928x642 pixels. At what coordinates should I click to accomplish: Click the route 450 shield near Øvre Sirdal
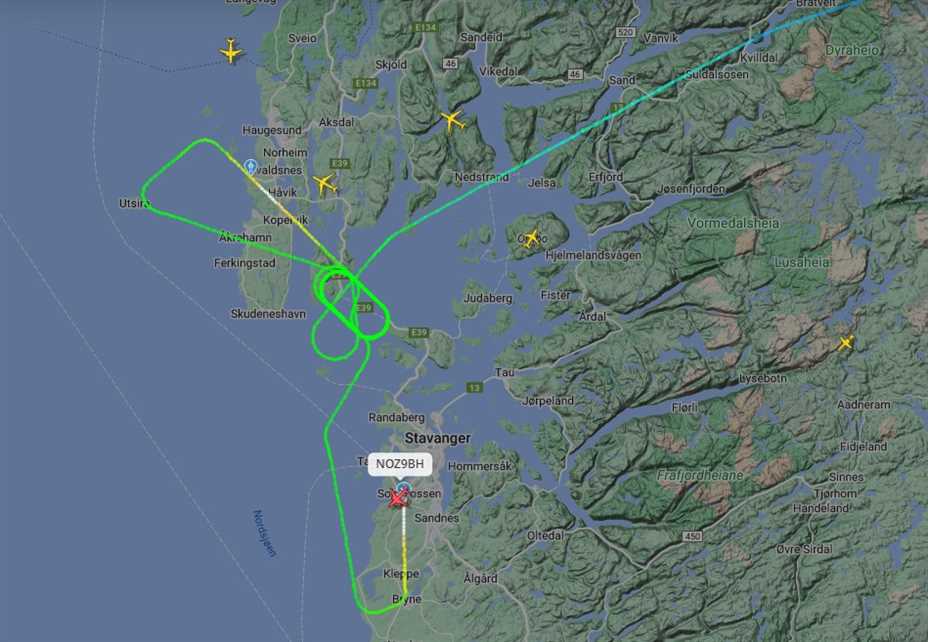(x=692, y=536)
